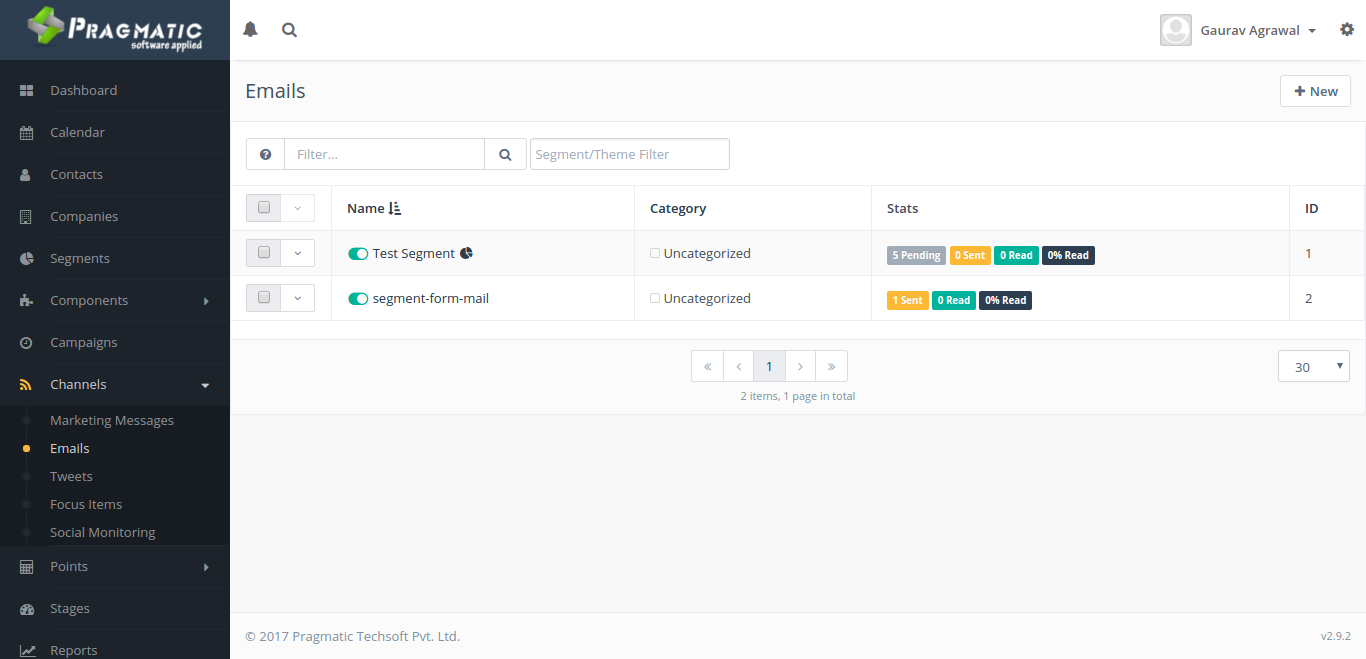Toggle the published switch for segment-form-mail

pos(358,299)
